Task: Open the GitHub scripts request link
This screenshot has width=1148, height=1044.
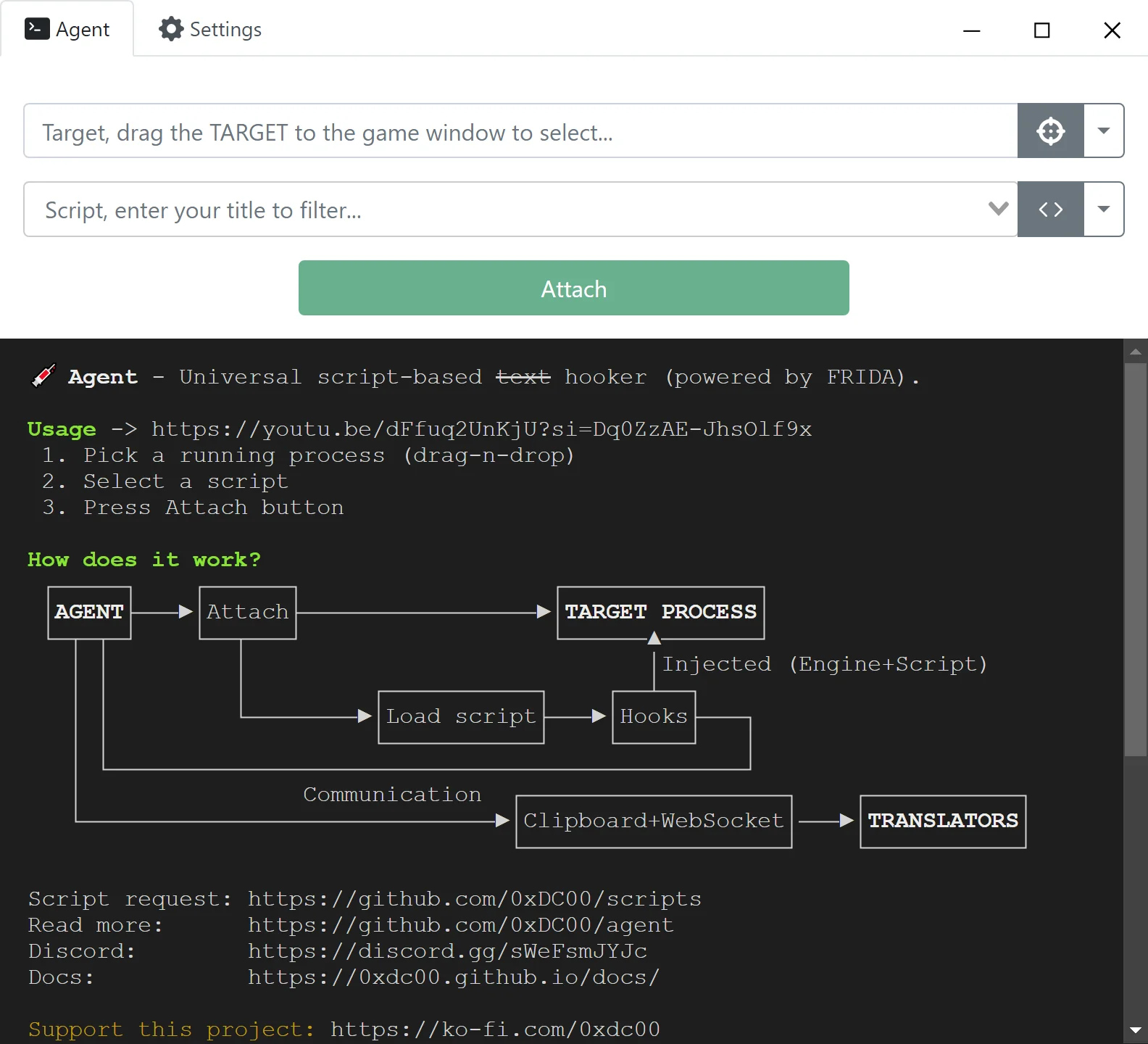Action: pos(474,899)
